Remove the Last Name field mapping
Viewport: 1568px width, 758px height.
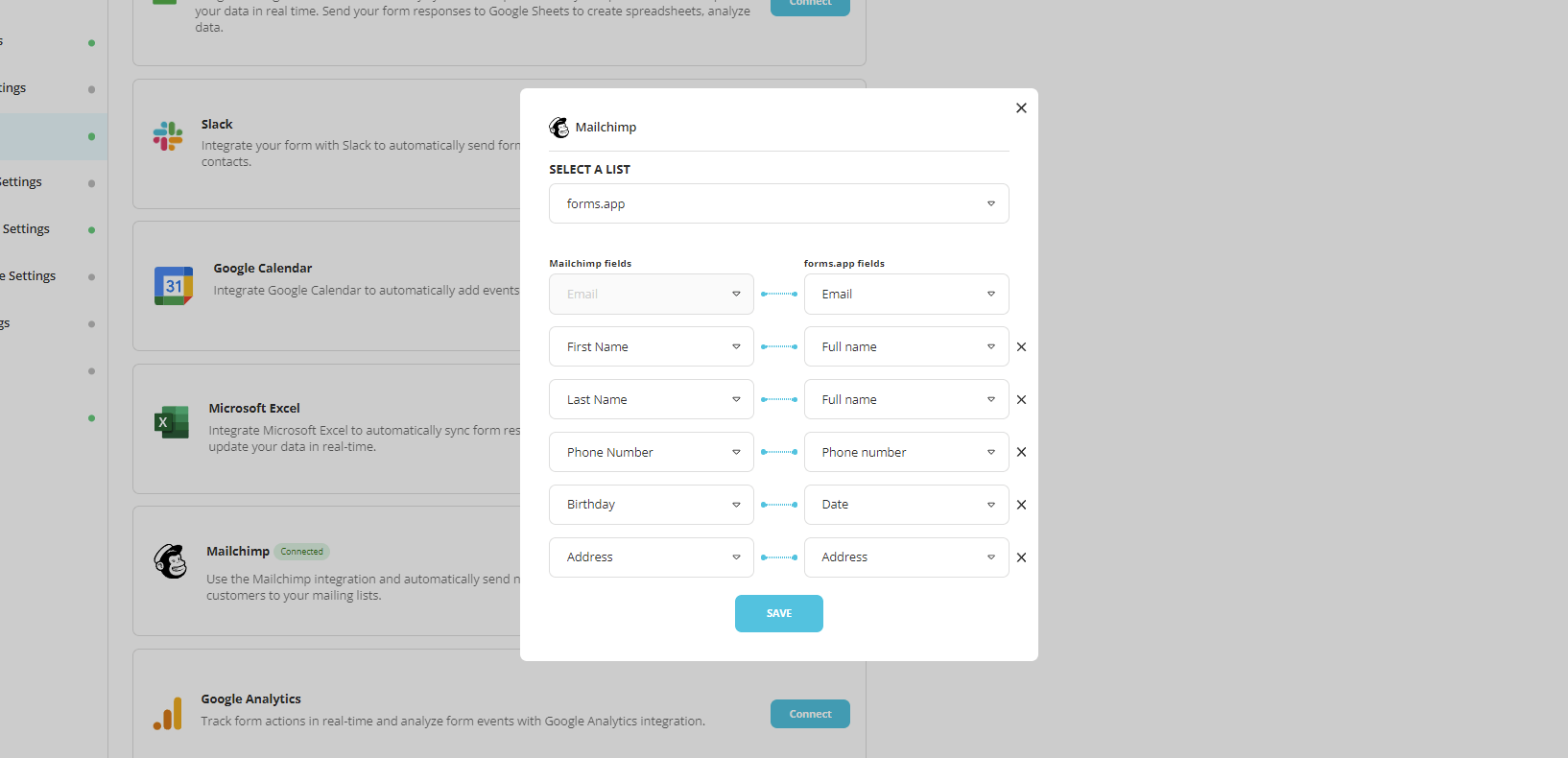point(1021,400)
